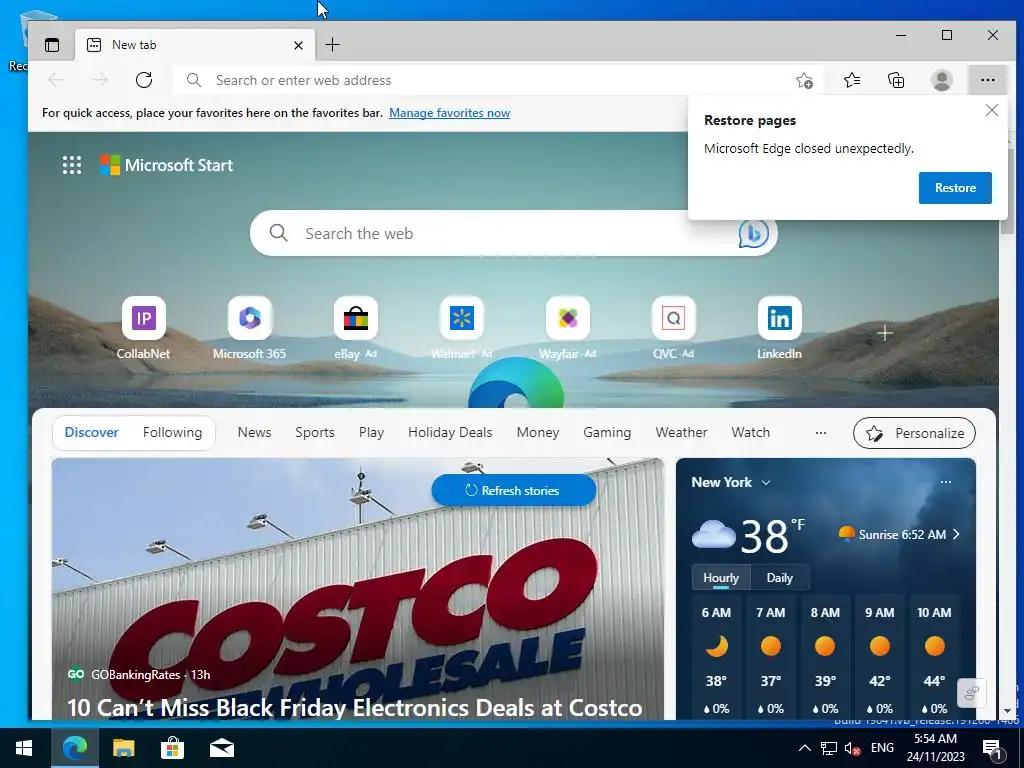1024x768 pixels.
Task: Open File Explorer from taskbar
Action: point(123,748)
